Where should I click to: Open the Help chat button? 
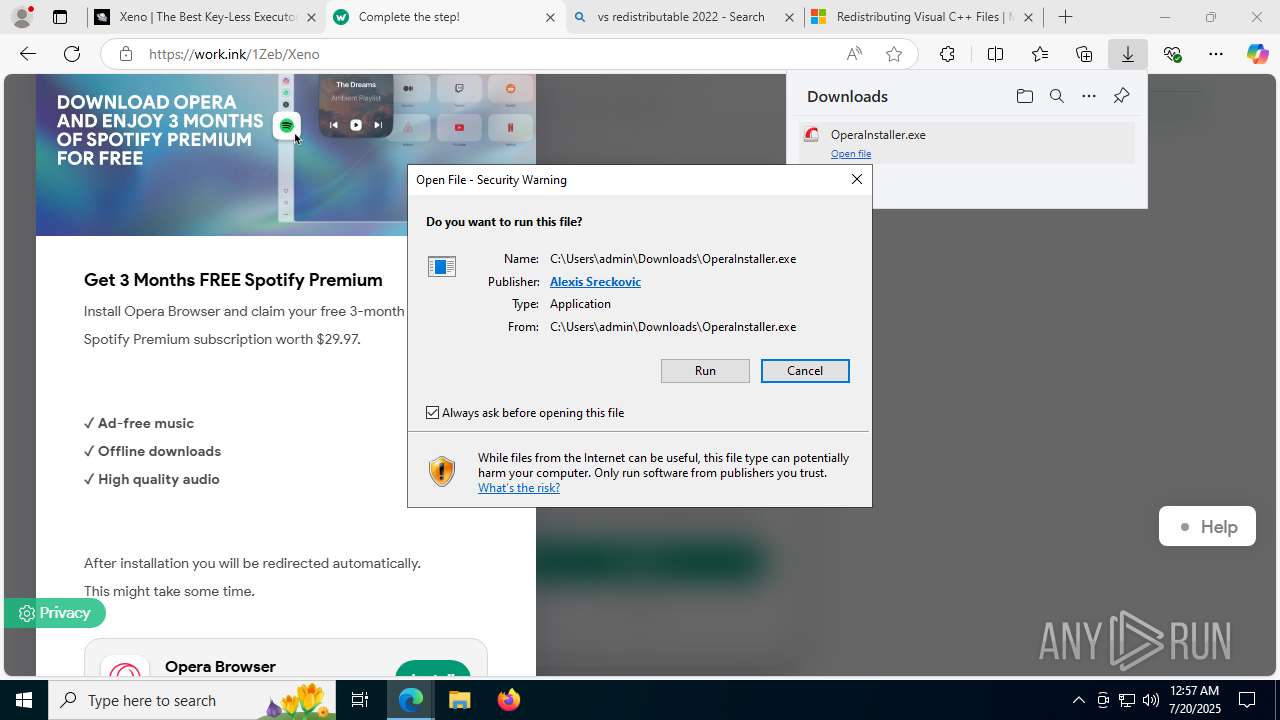tap(1207, 527)
